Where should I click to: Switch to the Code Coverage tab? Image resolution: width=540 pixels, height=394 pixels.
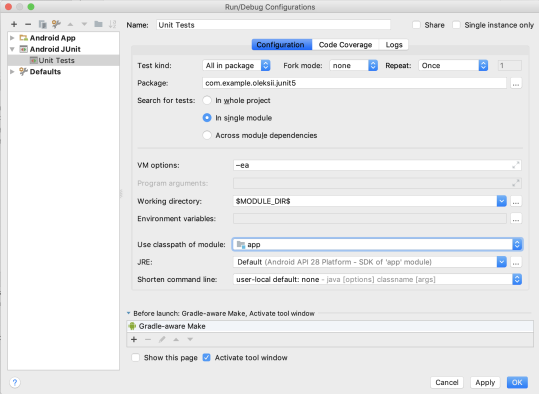point(345,45)
